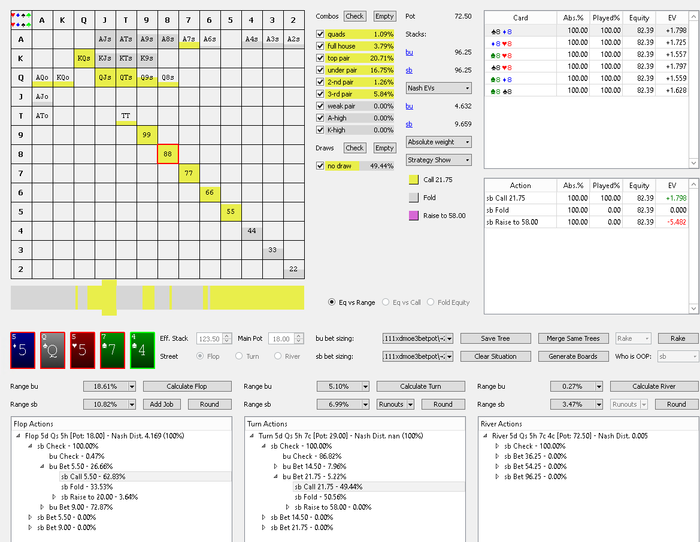Click the Merge Same Trees button

pyautogui.click(x=573, y=338)
